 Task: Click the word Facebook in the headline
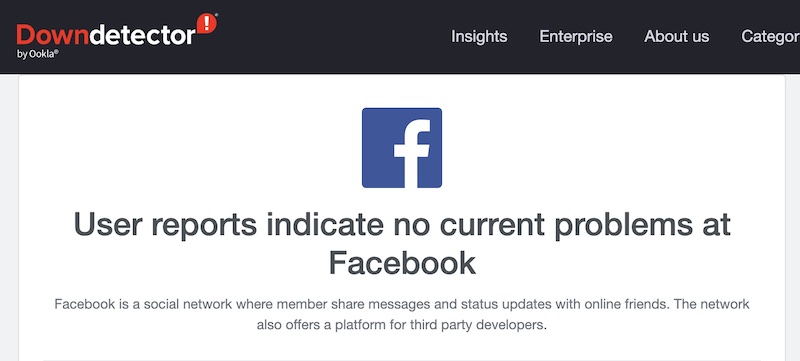pos(402,263)
